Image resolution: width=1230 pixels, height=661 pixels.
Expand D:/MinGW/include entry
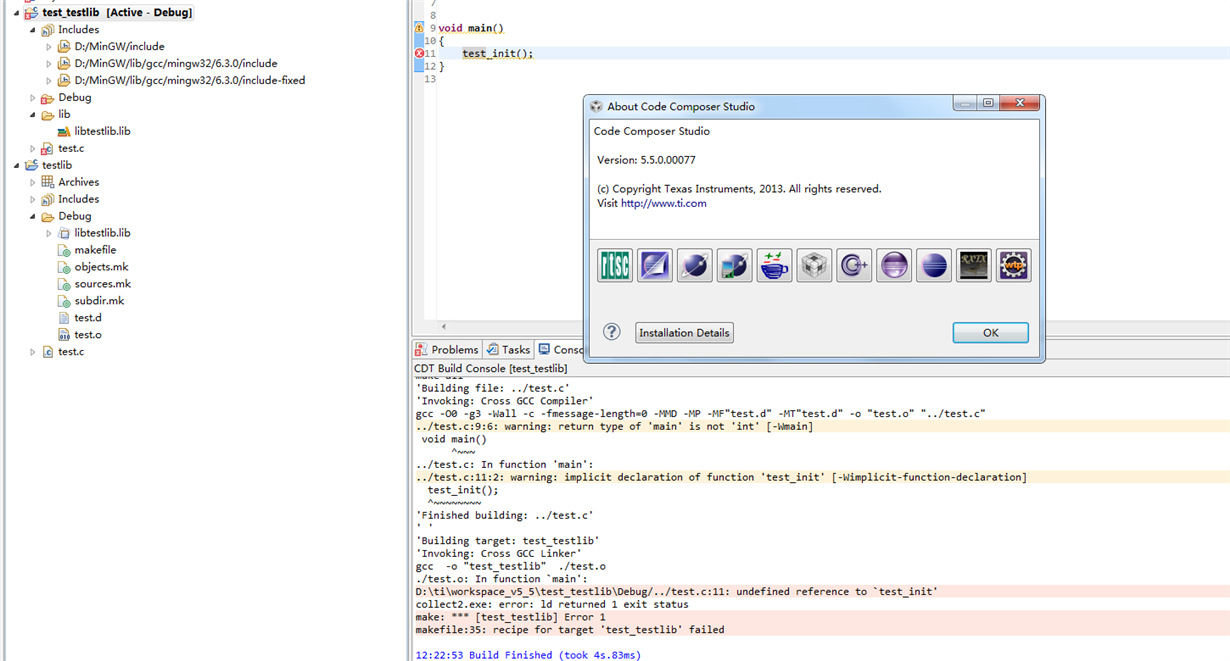click(49, 47)
